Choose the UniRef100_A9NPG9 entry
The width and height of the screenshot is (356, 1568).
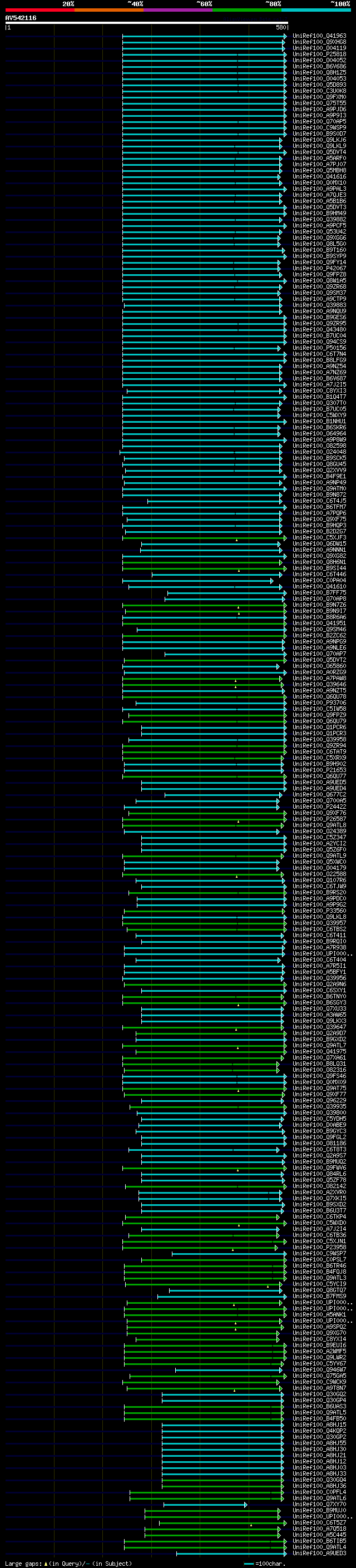(319, 641)
